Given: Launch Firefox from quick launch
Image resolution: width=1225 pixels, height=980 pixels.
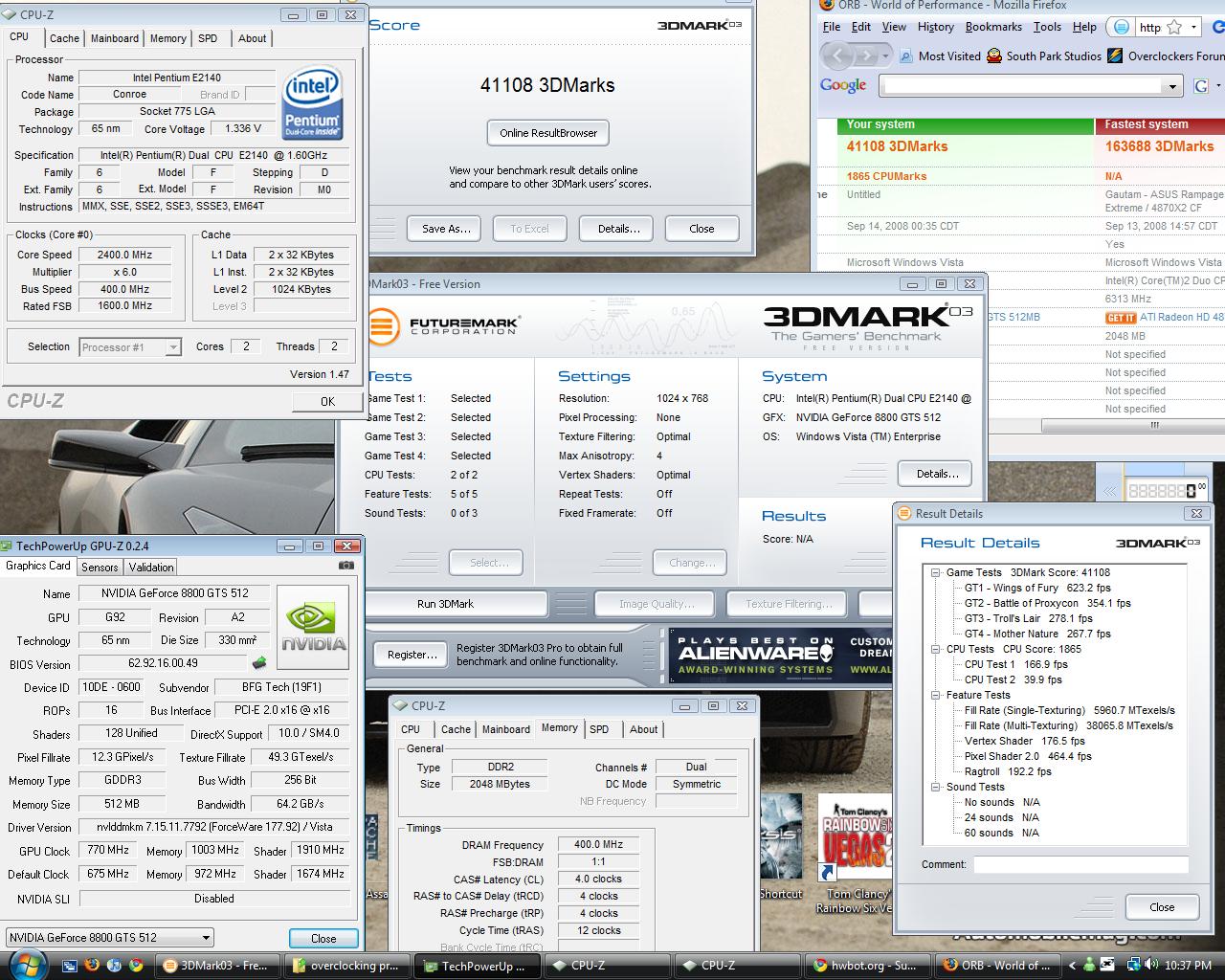Looking at the screenshot, I should tap(94, 965).
